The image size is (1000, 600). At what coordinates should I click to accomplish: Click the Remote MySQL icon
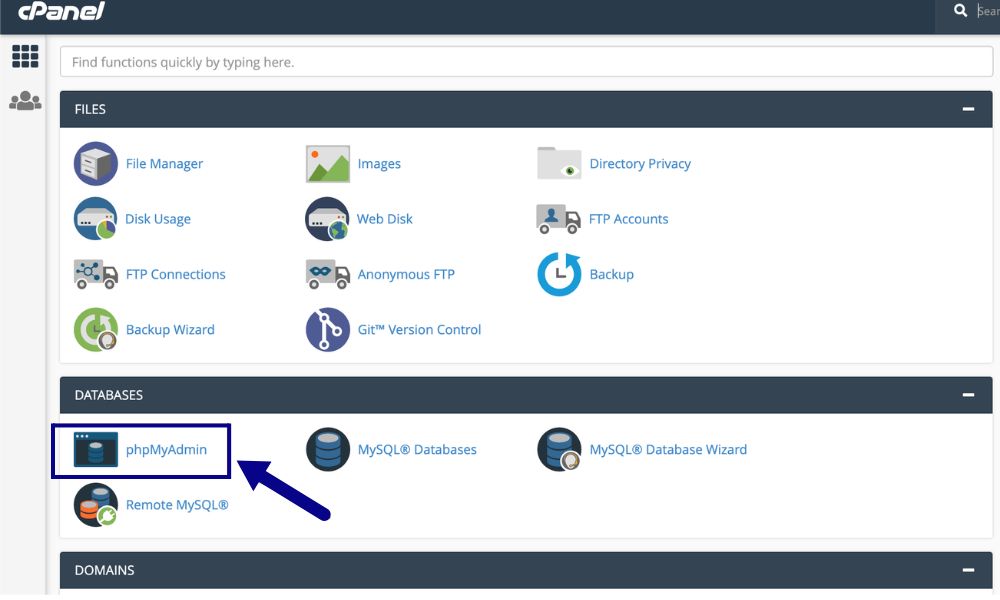[x=96, y=505]
